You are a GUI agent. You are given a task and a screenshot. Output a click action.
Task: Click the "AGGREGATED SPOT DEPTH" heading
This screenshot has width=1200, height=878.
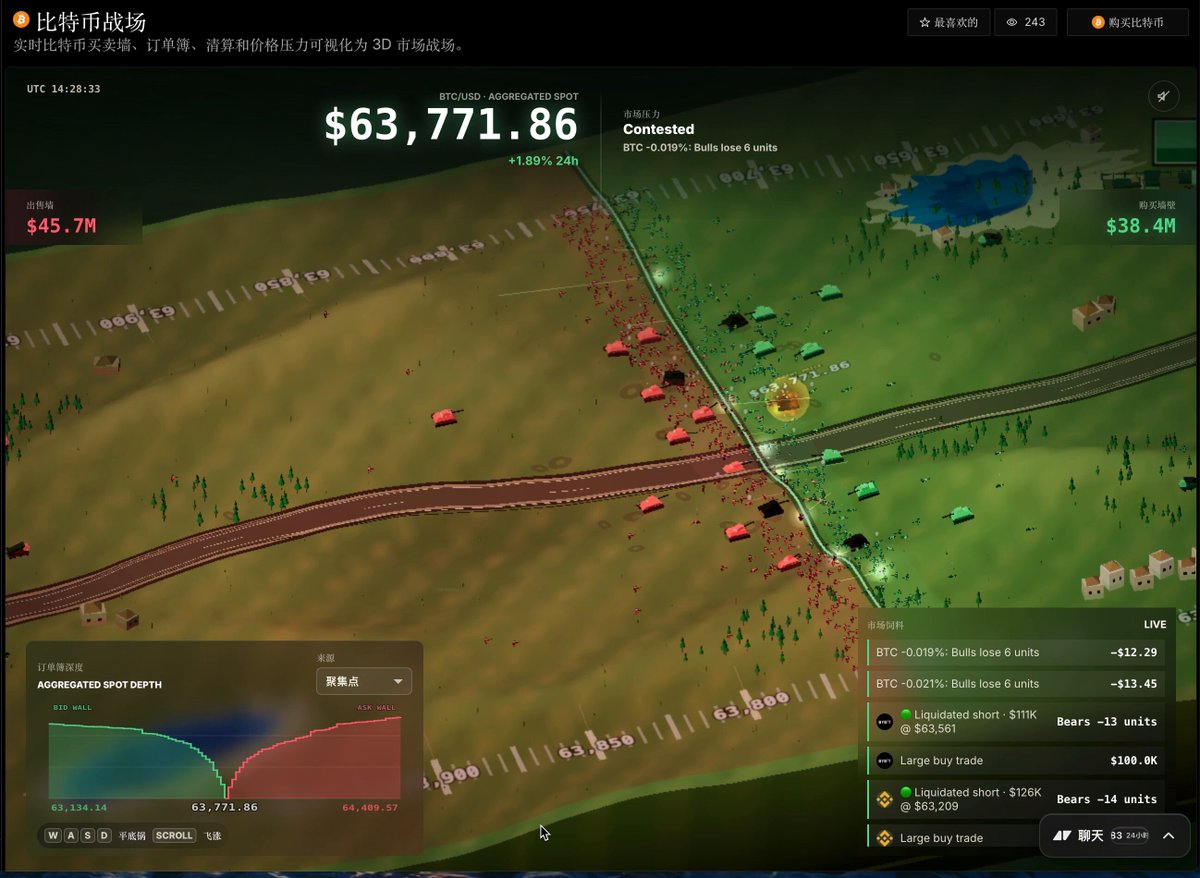click(99, 685)
